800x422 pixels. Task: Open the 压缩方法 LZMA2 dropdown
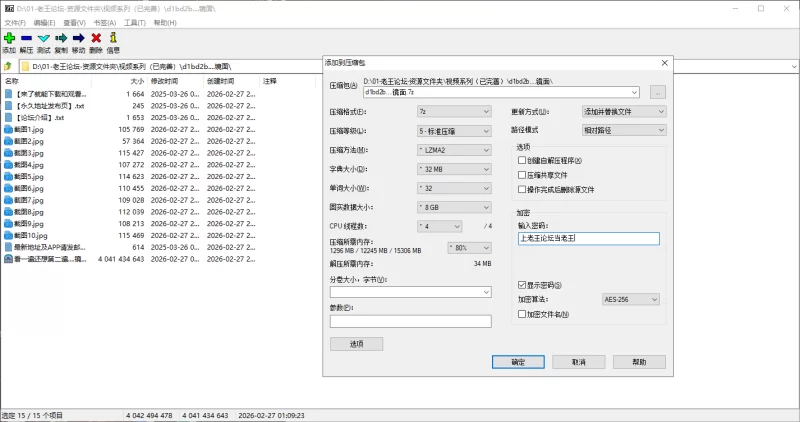point(454,150)
